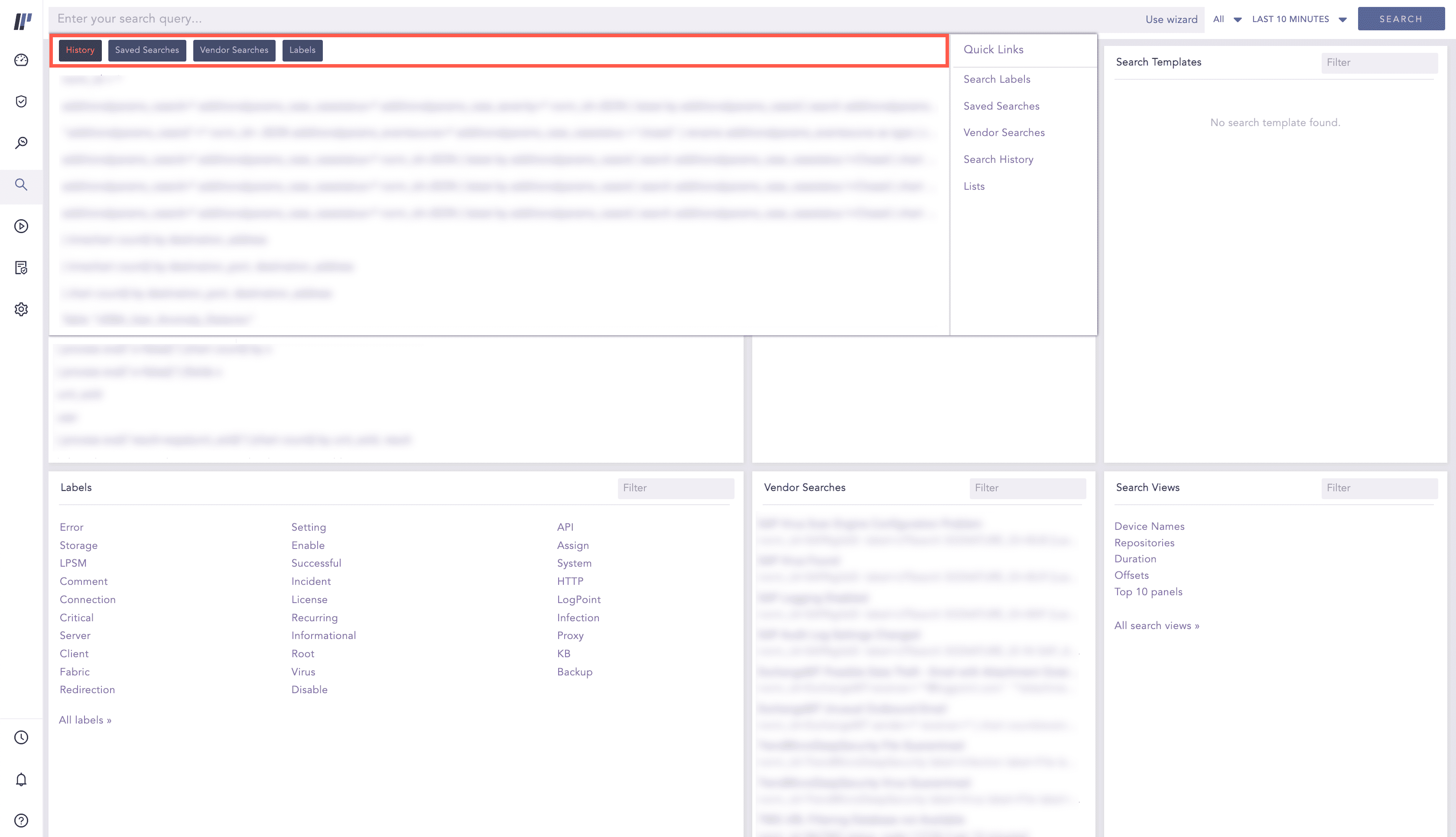Open notifications via the bell icon
The height and width of the screenshot is (837, 1456).
21,779
